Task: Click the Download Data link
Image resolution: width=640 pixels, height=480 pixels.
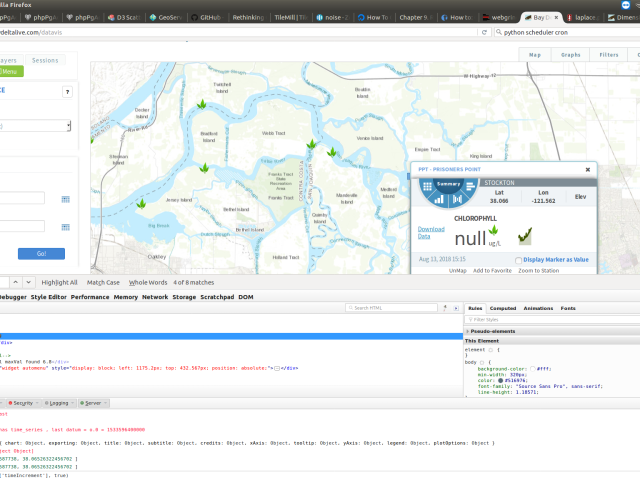Action: pyautogui.click(x=431, y=233)
